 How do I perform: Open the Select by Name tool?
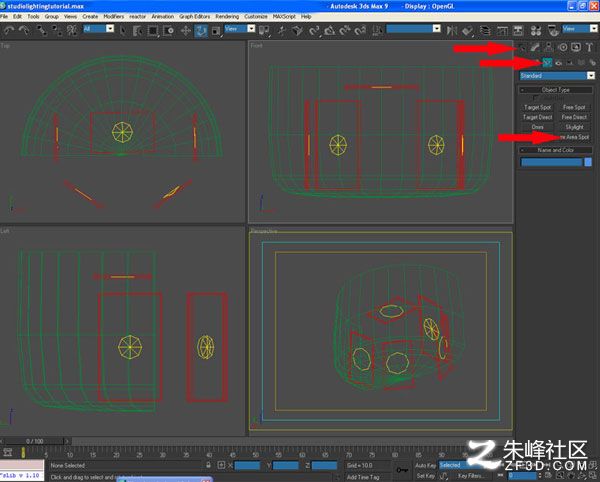pos(137,30)
